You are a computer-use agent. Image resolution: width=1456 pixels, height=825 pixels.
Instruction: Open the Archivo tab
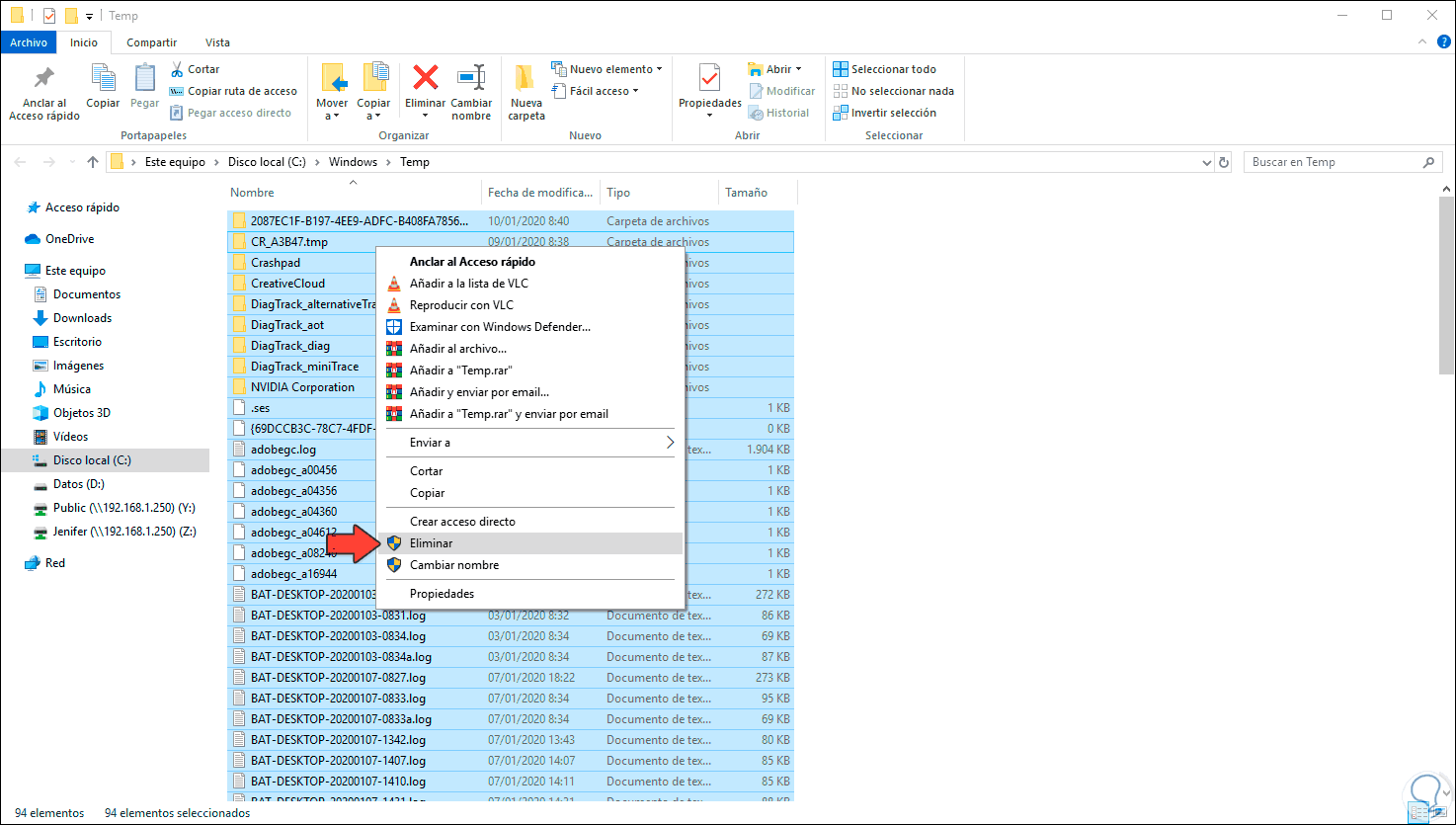[29, 42]
